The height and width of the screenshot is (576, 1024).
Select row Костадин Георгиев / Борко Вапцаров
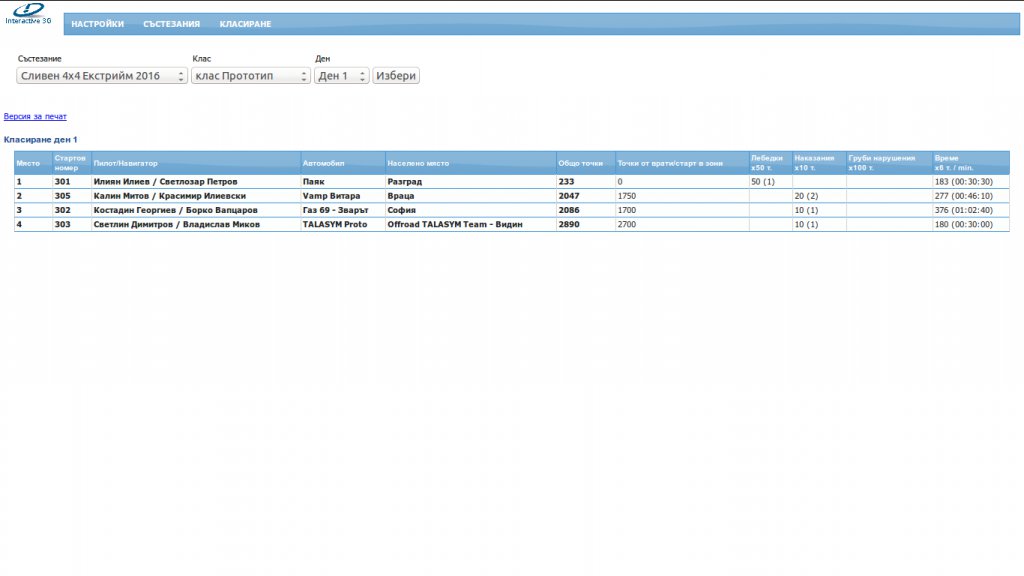click(512, 210)
